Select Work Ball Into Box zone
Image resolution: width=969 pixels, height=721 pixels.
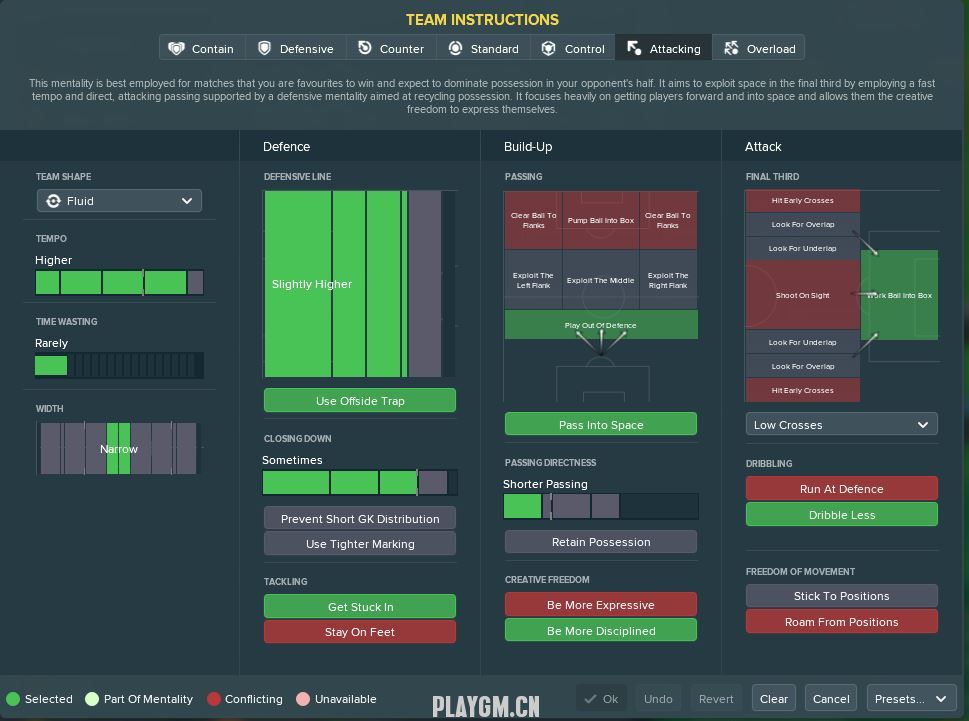tap(899, 295)
